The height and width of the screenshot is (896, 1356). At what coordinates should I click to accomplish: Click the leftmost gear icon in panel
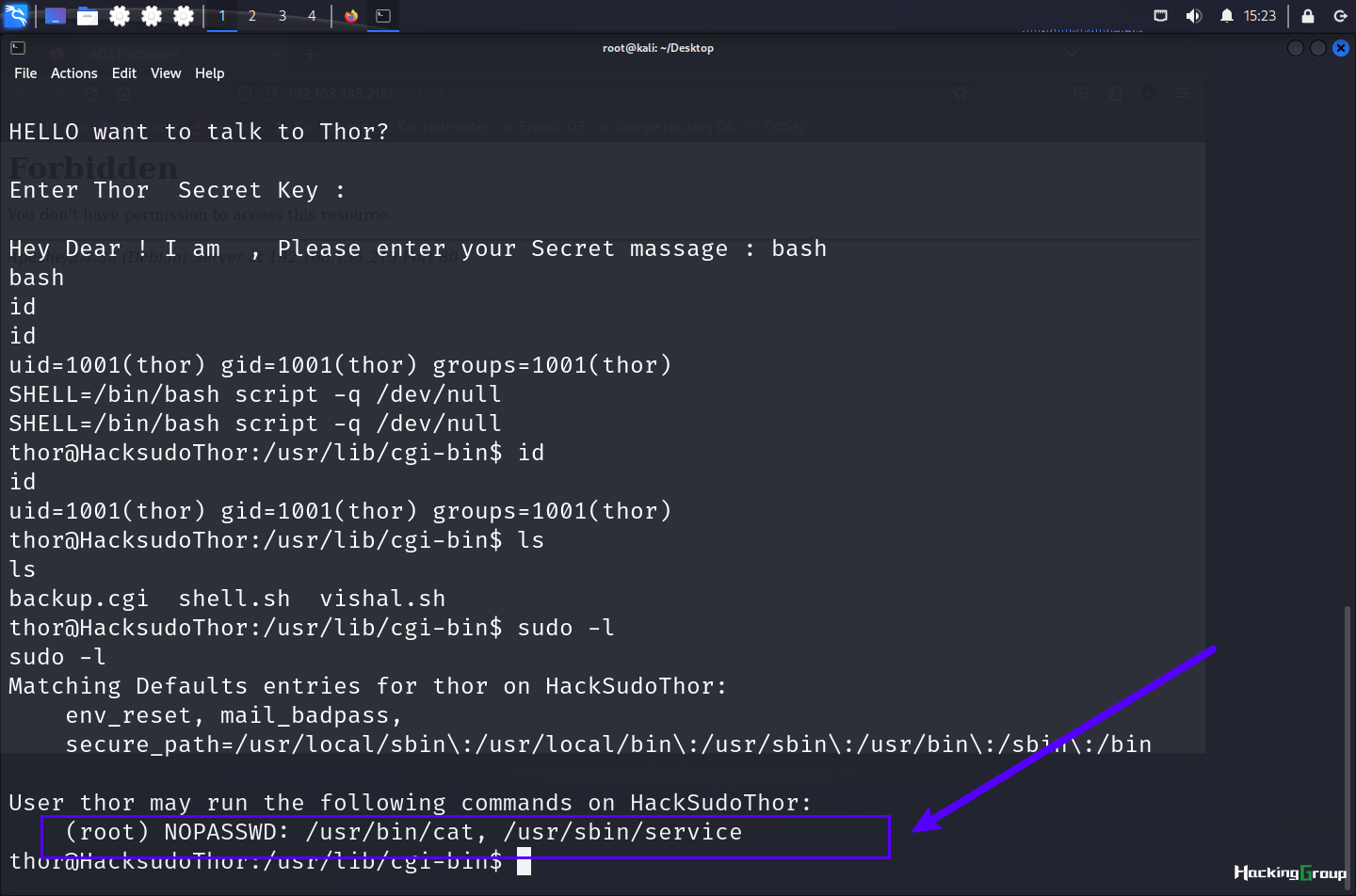pos(120,16)
